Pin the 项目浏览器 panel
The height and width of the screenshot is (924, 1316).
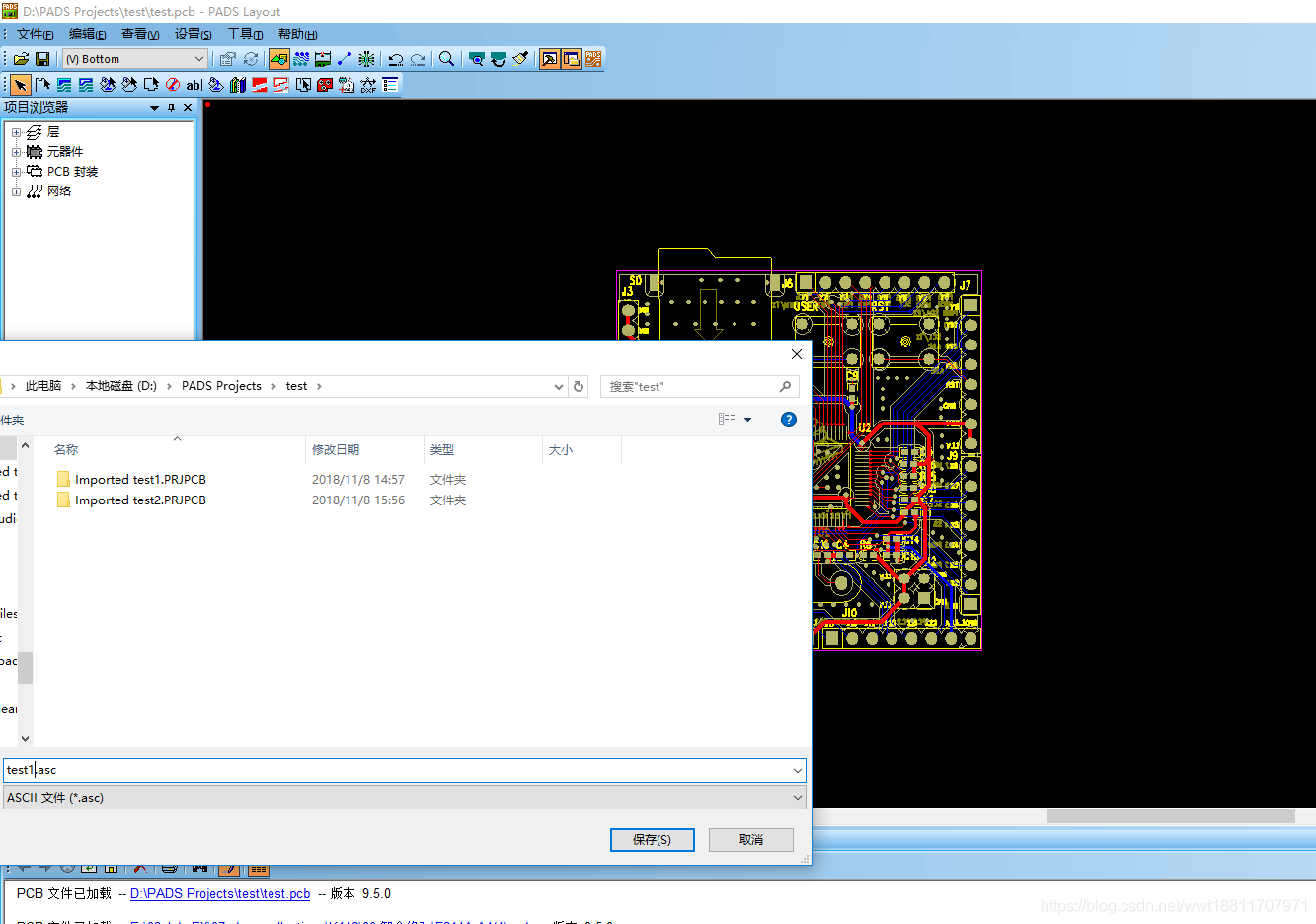click(x=171, y=108)
